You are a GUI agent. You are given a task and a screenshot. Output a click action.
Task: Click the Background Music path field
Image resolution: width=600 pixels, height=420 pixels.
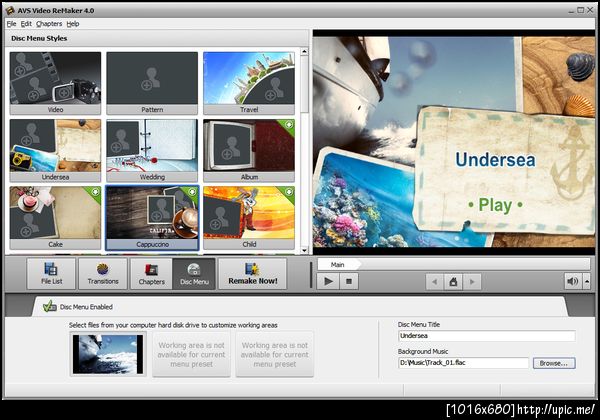coord(463,363)
